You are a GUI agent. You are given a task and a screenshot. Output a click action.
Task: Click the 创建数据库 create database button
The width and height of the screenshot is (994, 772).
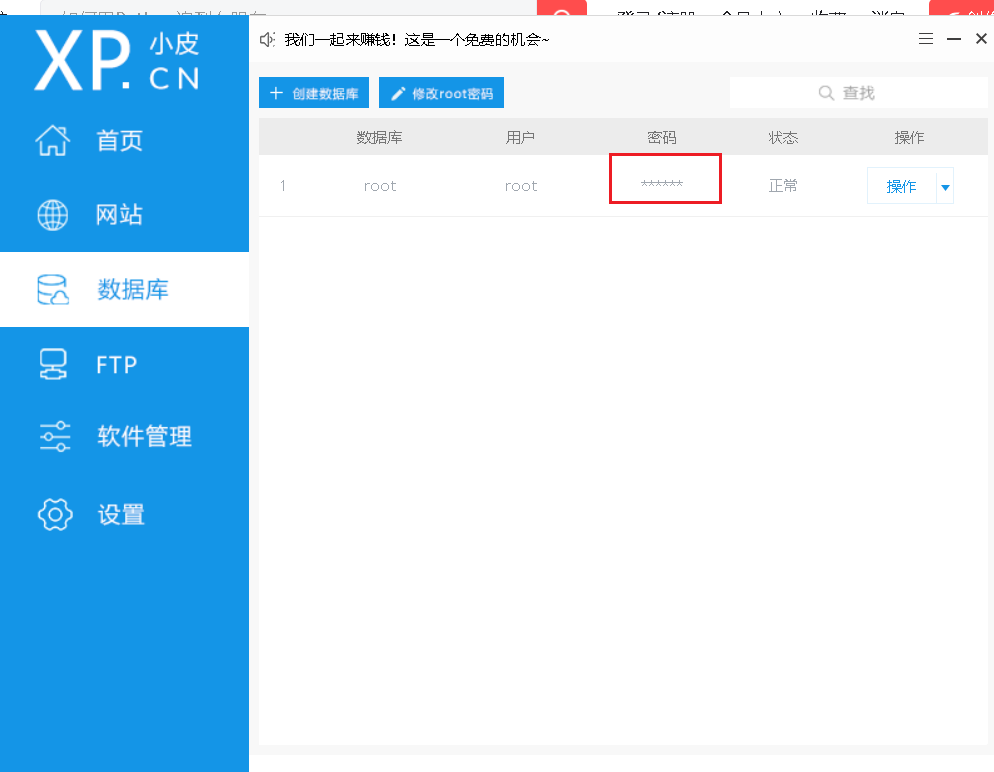[x=314, y=92]
